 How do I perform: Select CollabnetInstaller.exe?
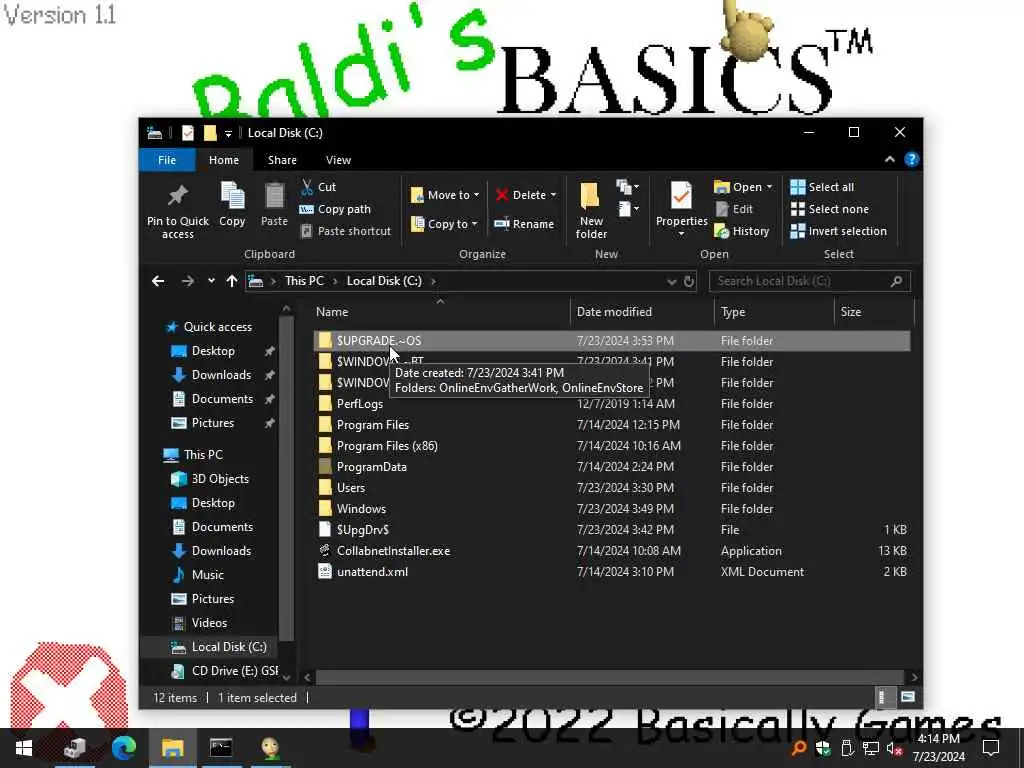(612, 551)
